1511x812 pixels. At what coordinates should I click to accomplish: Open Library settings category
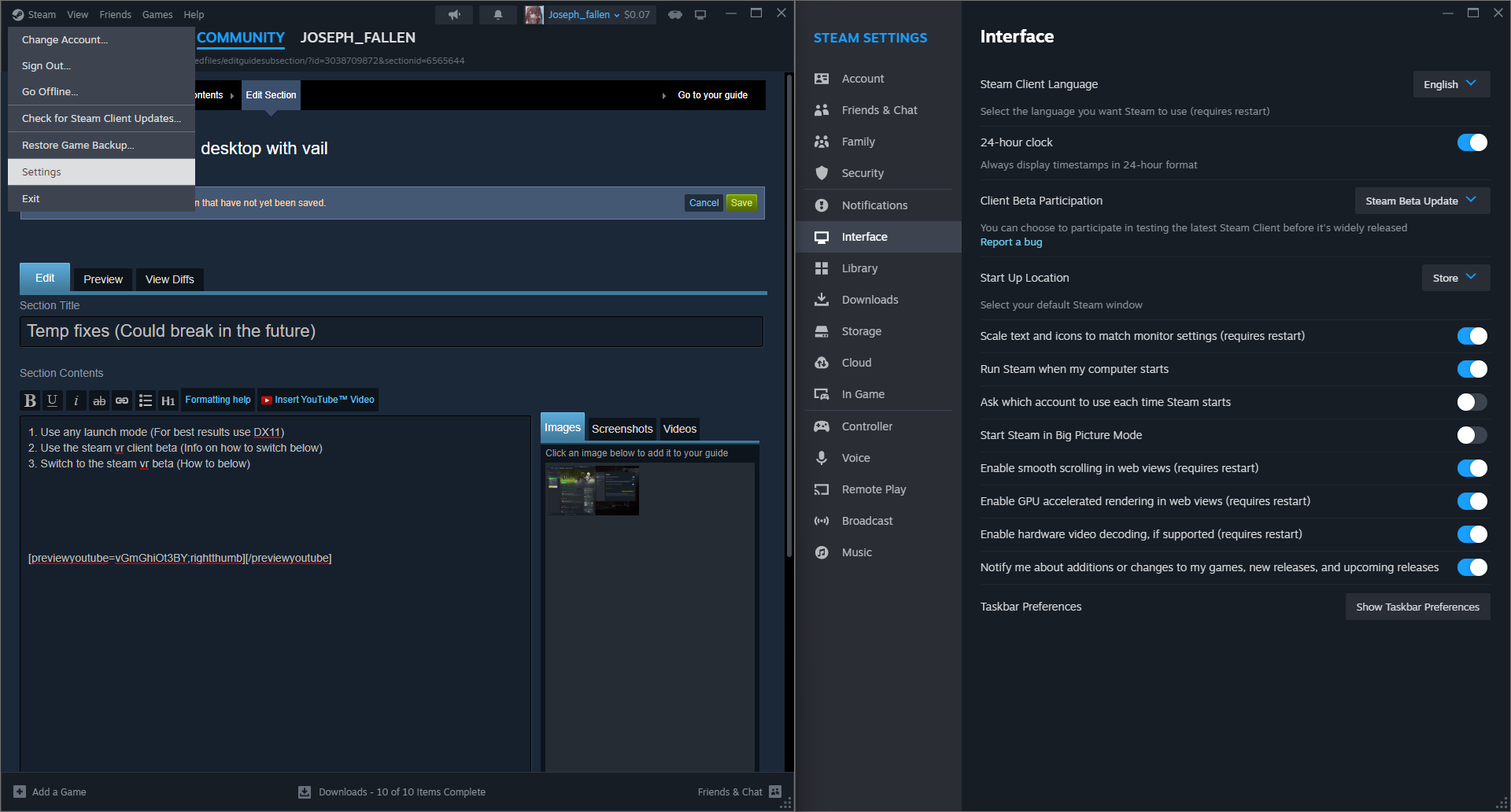pyautogui.click(x=878, y=268)
